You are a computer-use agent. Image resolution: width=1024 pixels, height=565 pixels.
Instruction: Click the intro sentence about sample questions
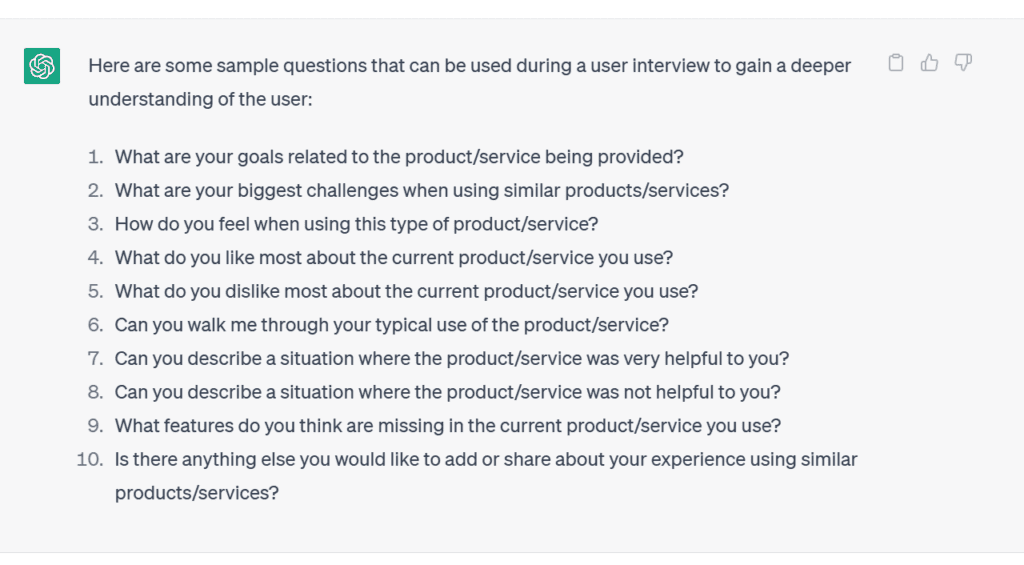click(x=469, y=66)
